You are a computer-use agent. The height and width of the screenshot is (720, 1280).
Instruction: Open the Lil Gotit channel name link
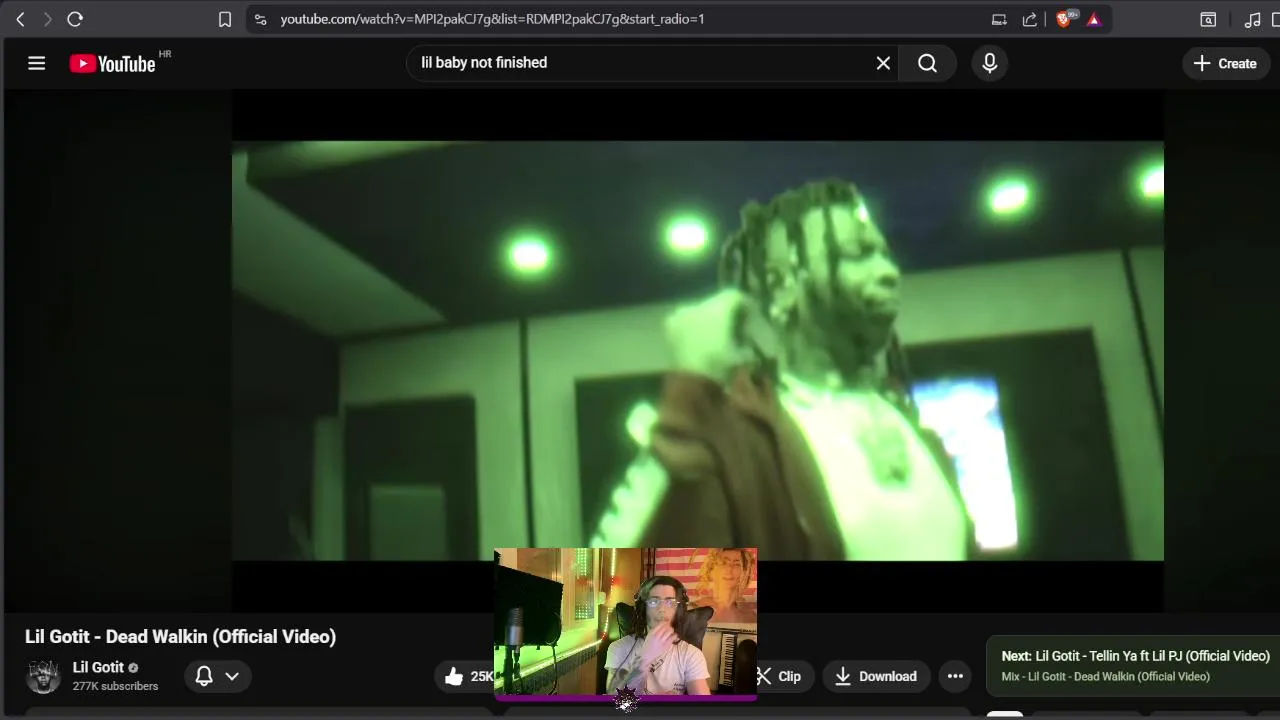(98, 667)
